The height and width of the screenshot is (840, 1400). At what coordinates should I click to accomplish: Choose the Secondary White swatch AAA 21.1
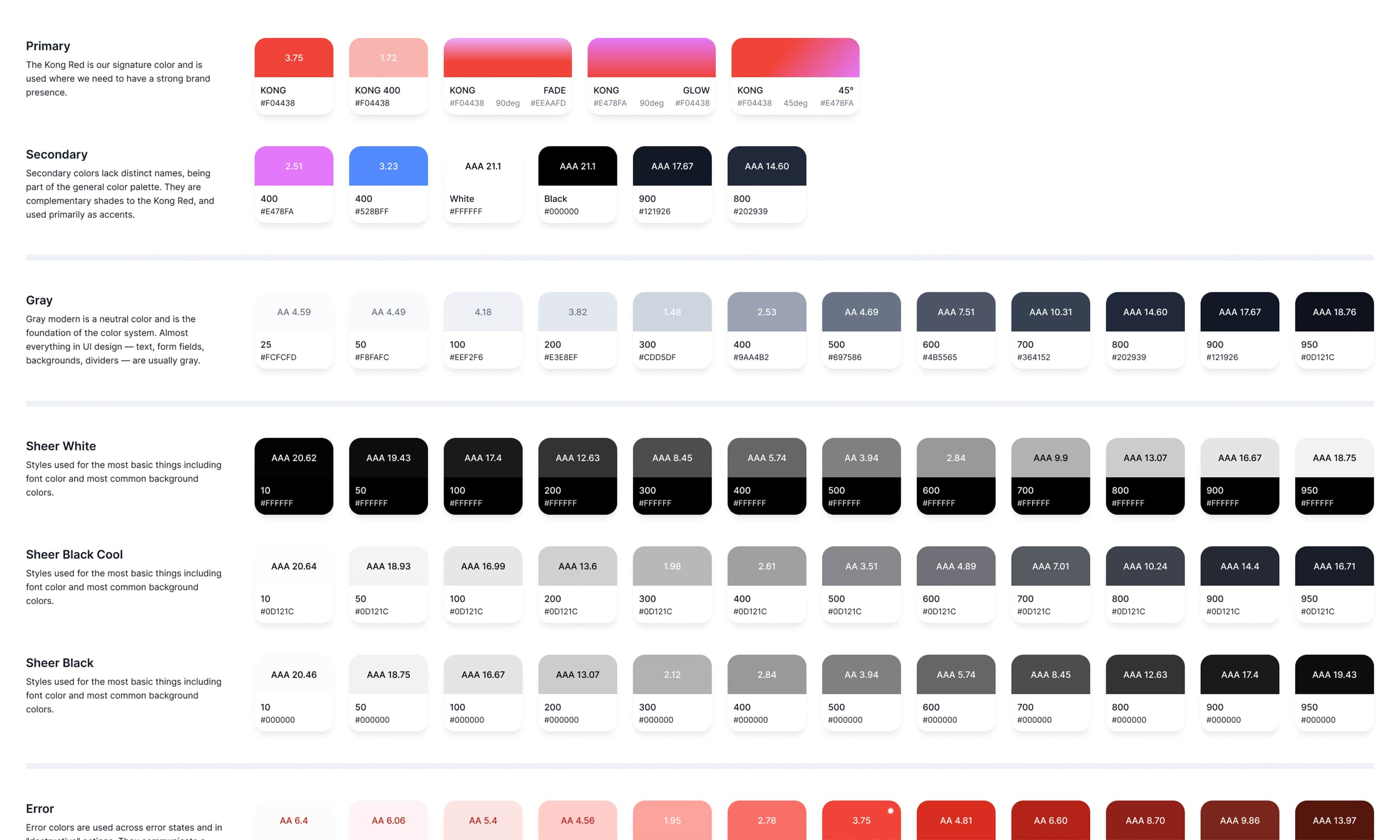(x=483, y=185)
